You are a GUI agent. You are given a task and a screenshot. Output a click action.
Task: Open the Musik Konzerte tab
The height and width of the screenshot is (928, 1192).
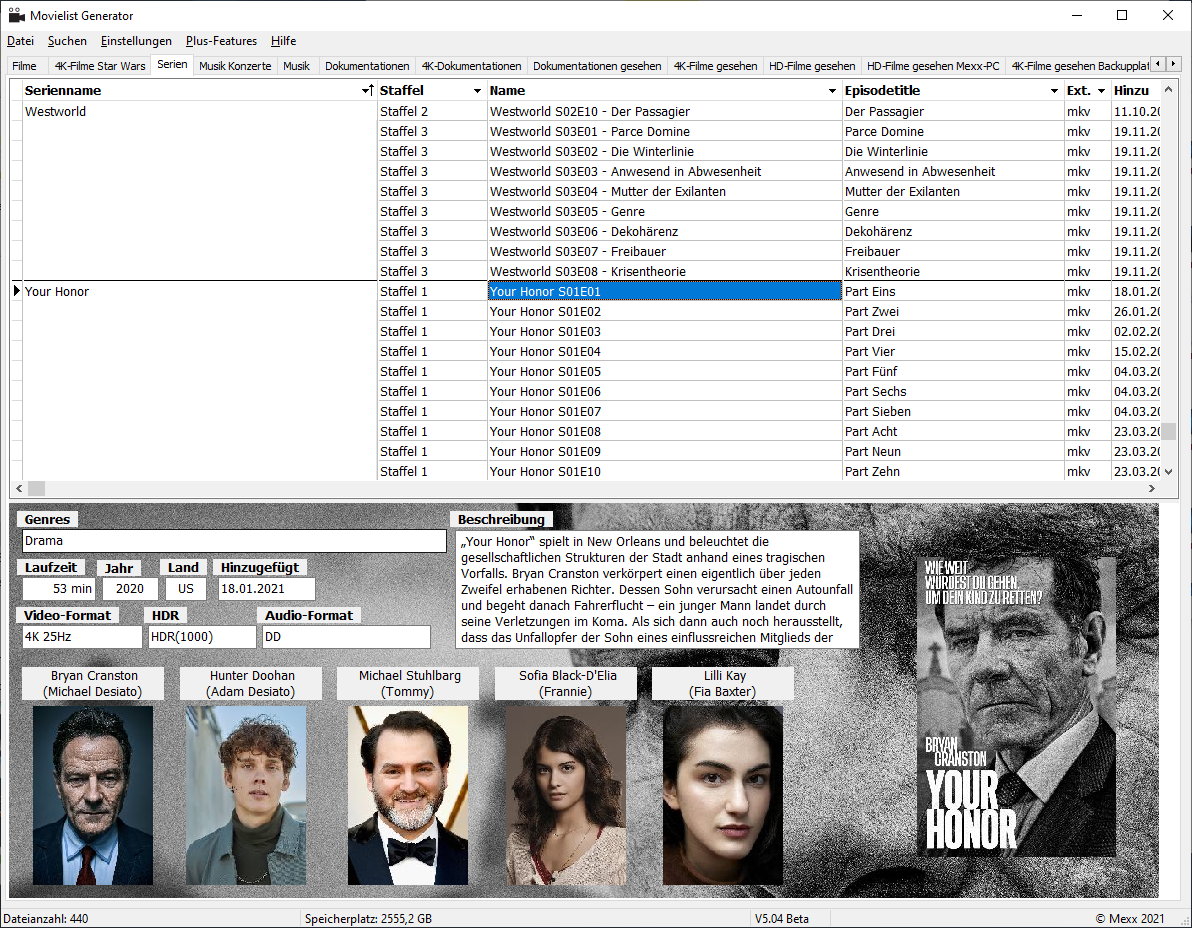tap(235, 66)
